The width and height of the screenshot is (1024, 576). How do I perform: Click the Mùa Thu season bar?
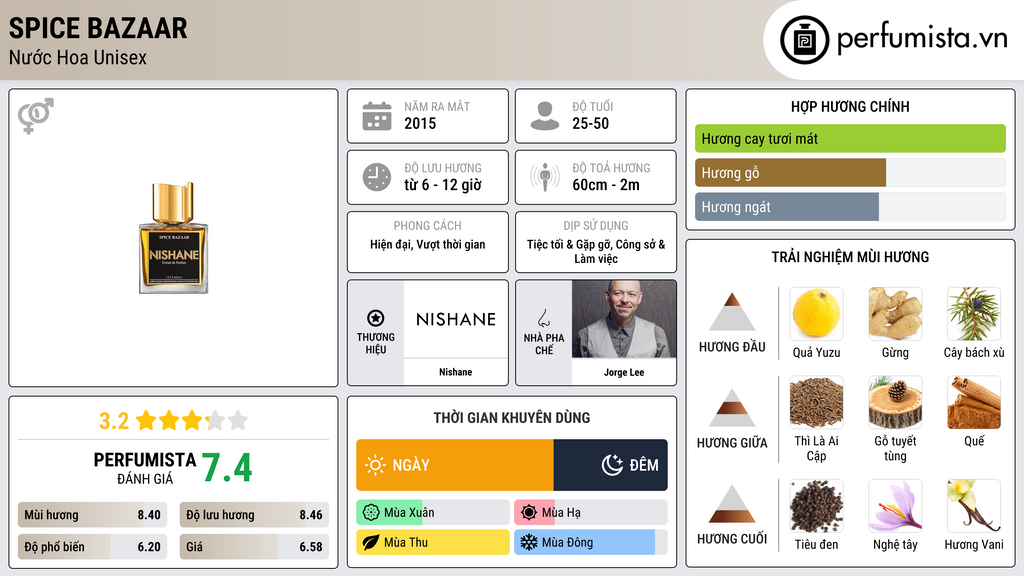click(433, 542)
